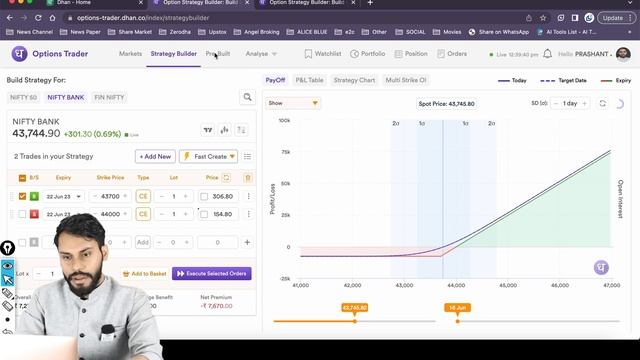Screen dimensions: 640x360
Task: Click the floating Dhan chart badge
Action: pyautogui.click(x=601, y=268)
